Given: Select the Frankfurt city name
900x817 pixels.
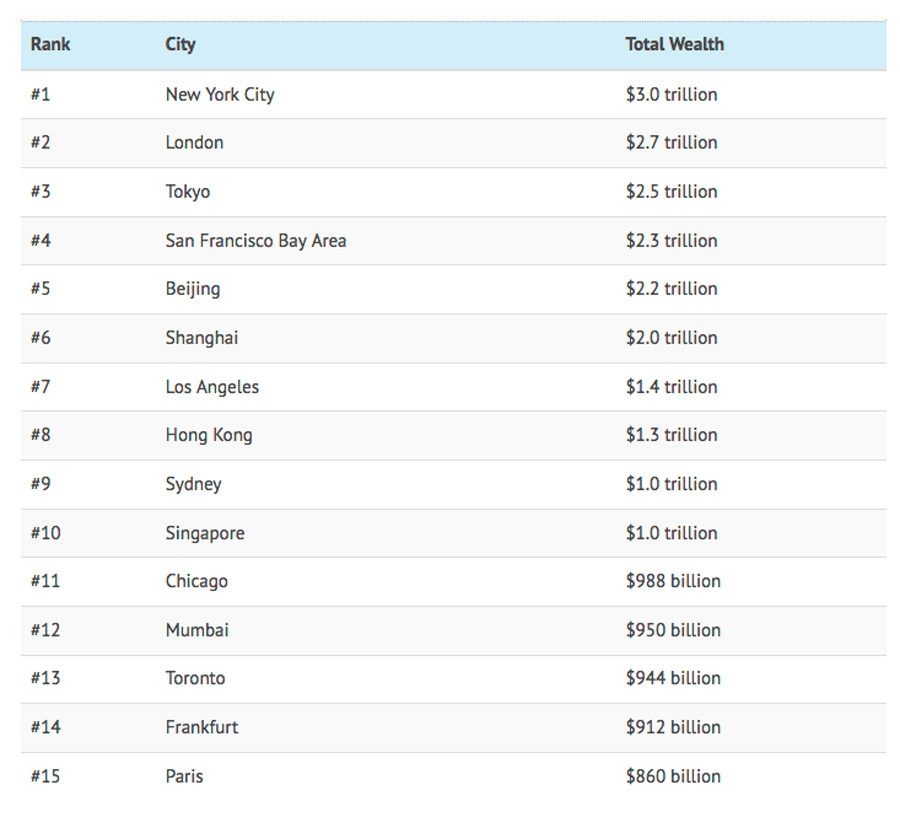Looking at the screenshot, I should pos(201,727).
